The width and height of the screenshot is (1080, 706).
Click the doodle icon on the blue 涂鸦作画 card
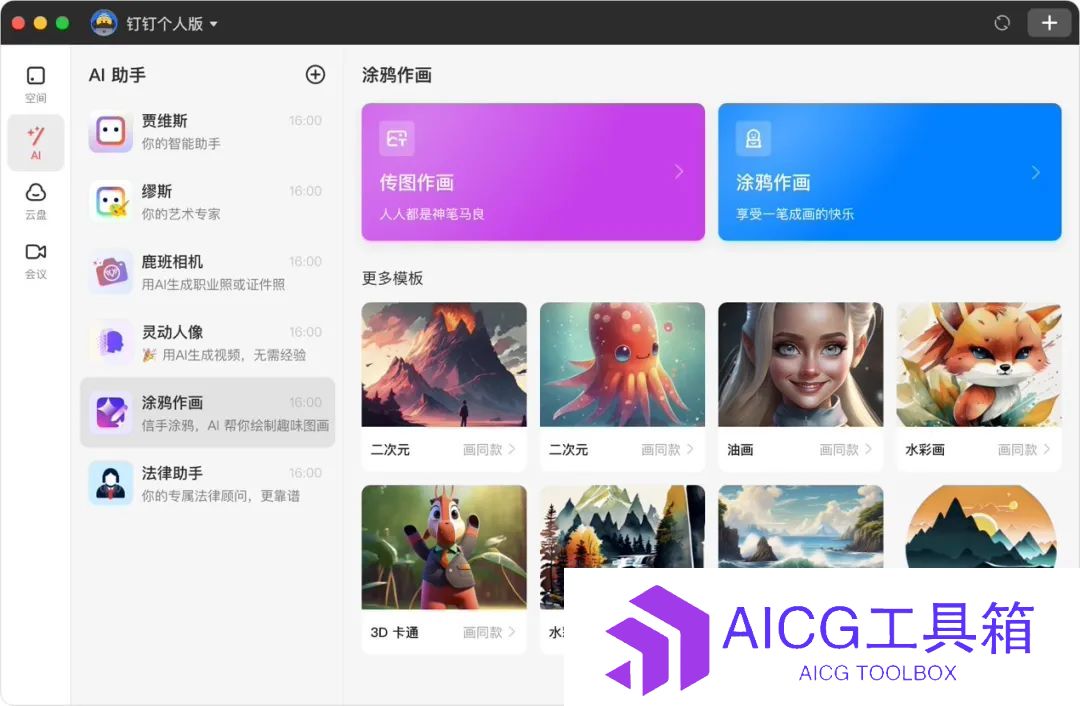click(x=754, y=138)
